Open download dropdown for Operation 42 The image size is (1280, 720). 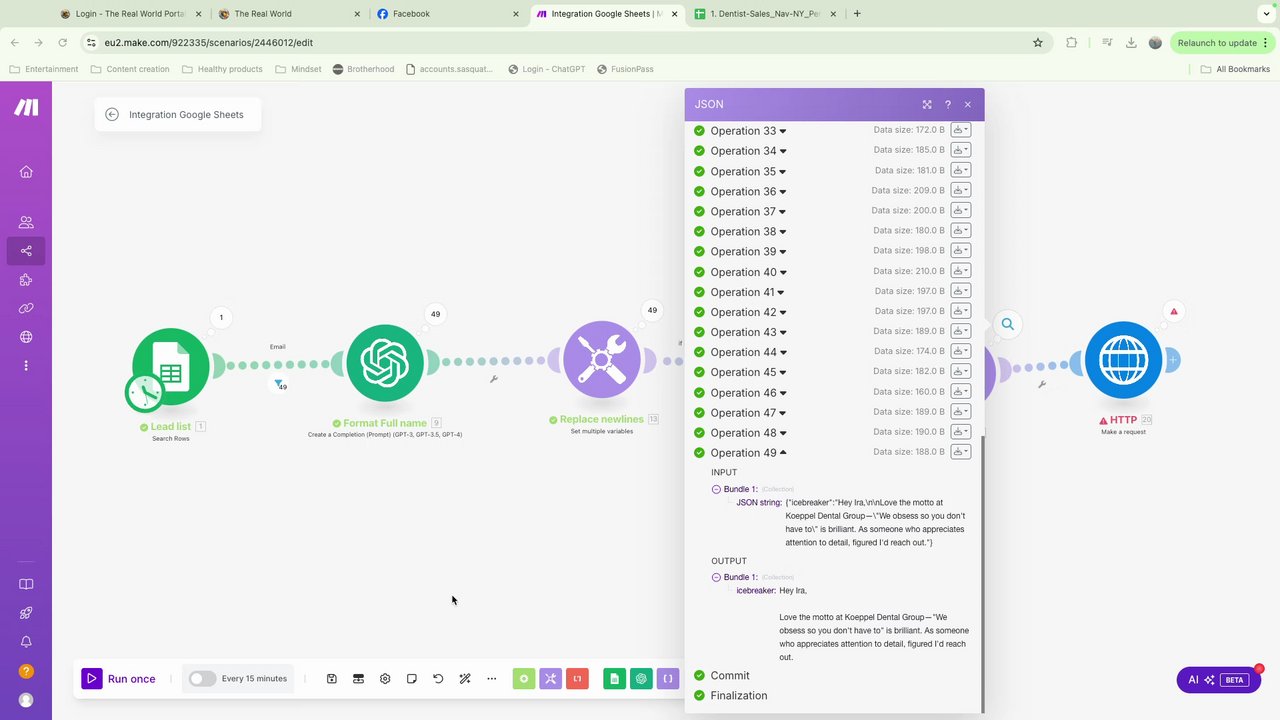tap(960, 311)
